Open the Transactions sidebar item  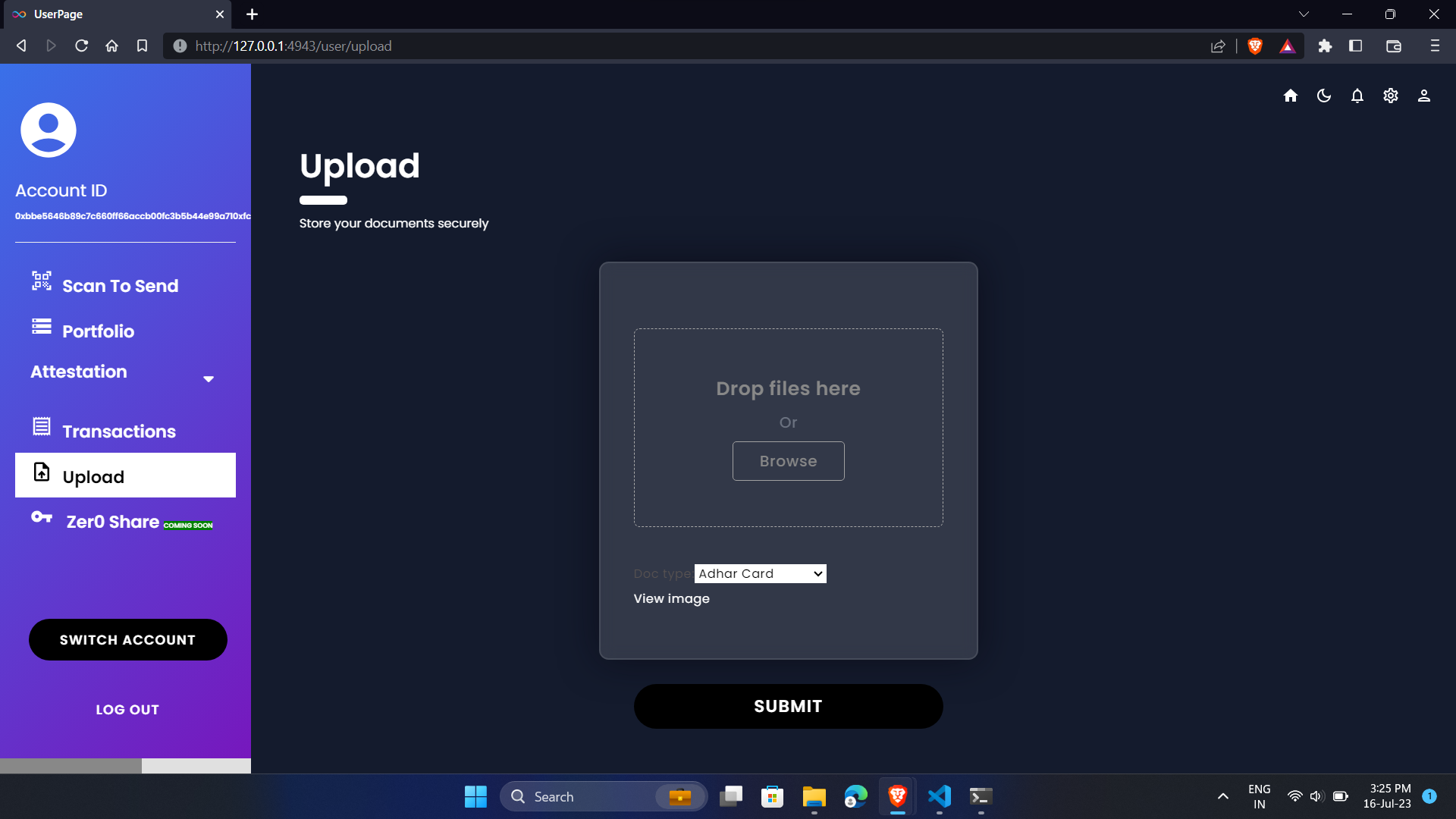(x=118, y=431)
